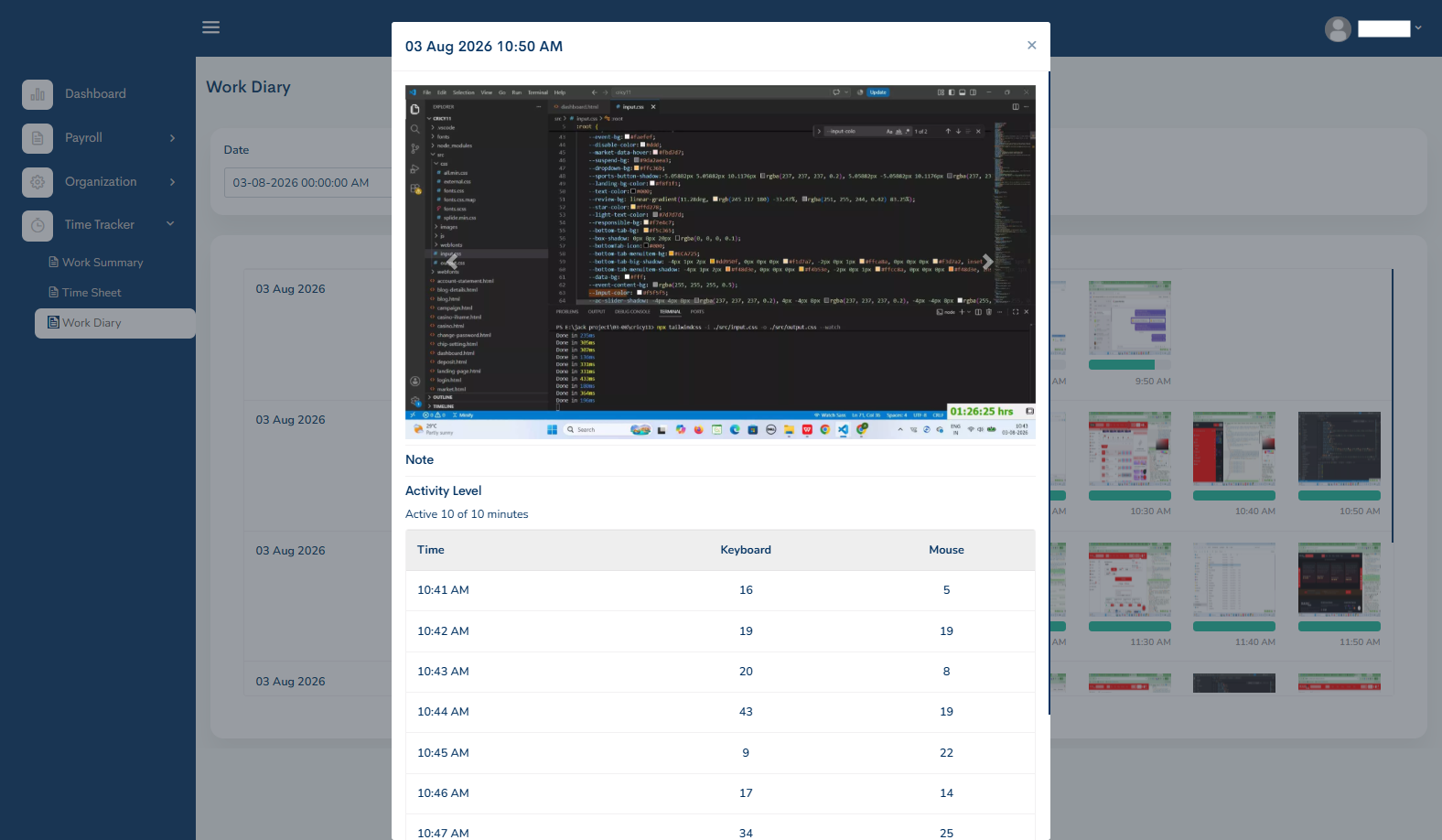Click the activity bar above 10:40 AM
The image size is (1442, 840).
[1234, 496]
